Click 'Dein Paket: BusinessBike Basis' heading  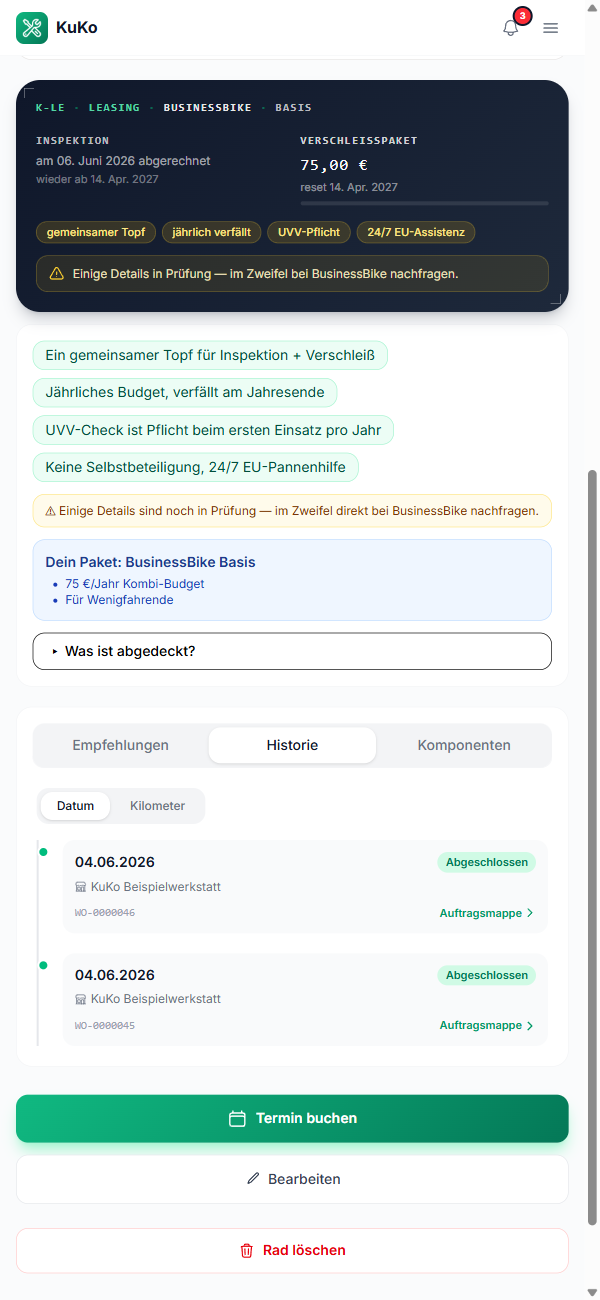[x=150, y=562]
